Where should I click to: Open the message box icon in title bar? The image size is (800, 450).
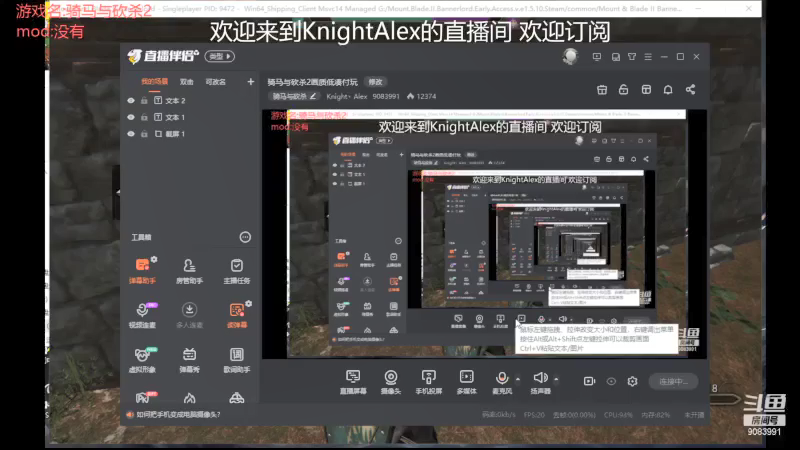coord(596,57)
